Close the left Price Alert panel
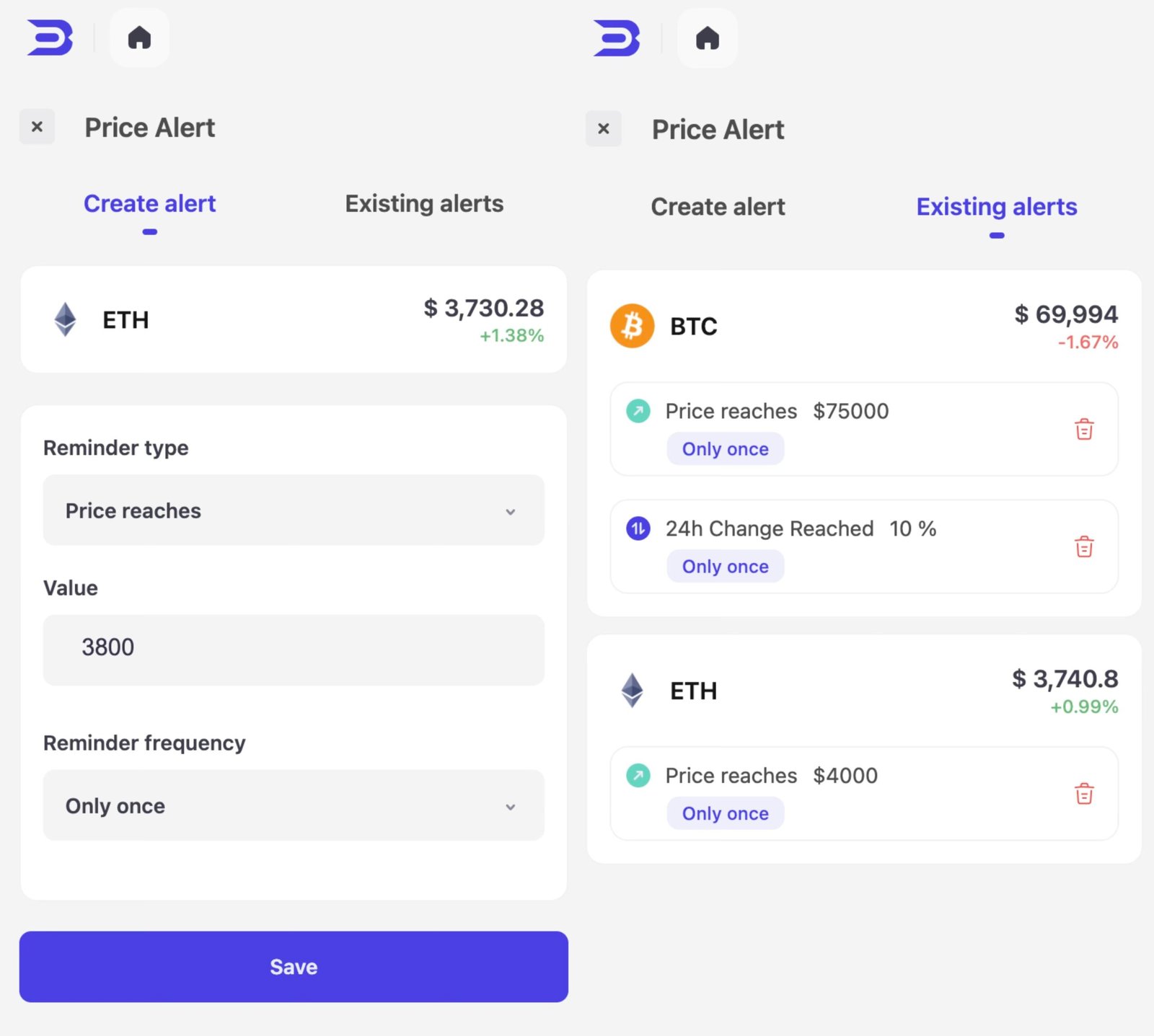The width and height of the screenshot is (1154, 1036). pos(37,127)
